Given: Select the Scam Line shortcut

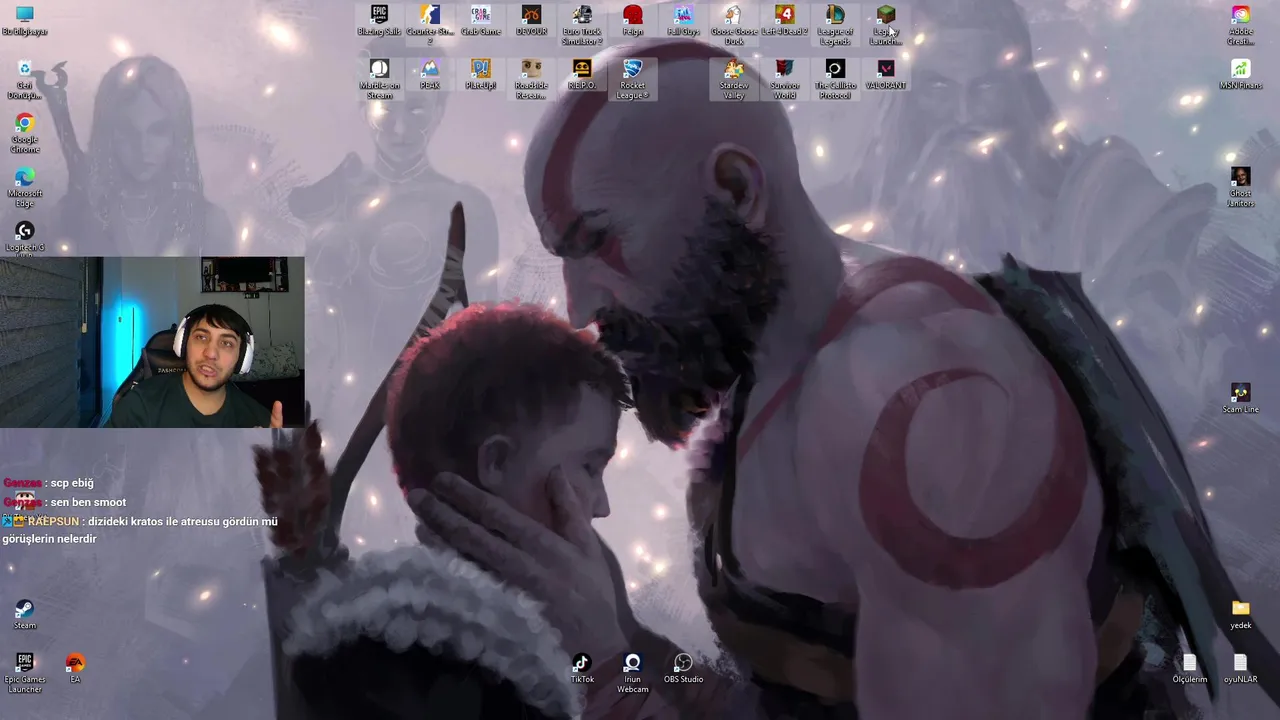Looking at the screenshot, I should tap(1240, 397).
